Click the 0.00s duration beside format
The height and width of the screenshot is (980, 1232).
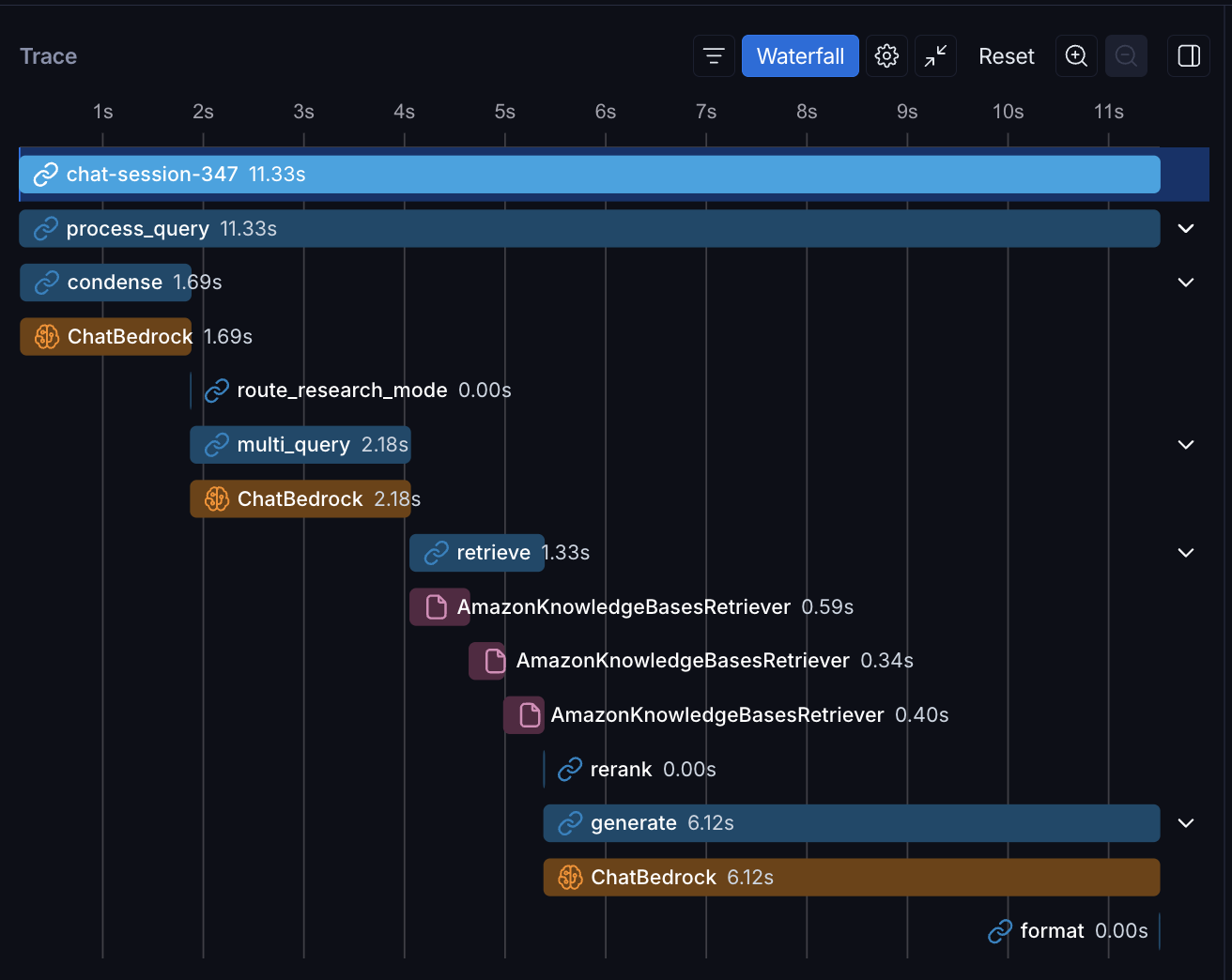pos(1121,931)
